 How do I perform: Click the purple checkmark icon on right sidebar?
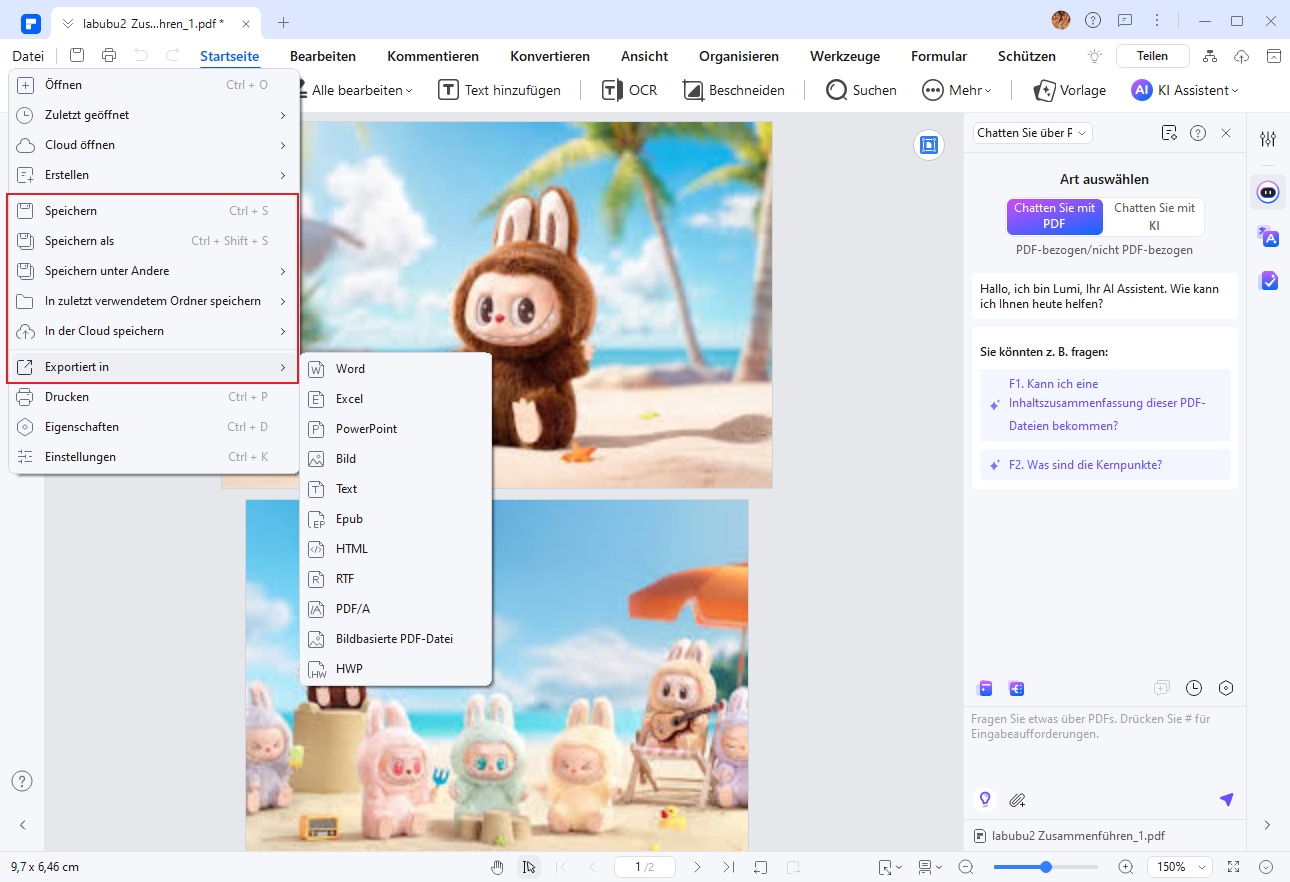coord(1268,281)
